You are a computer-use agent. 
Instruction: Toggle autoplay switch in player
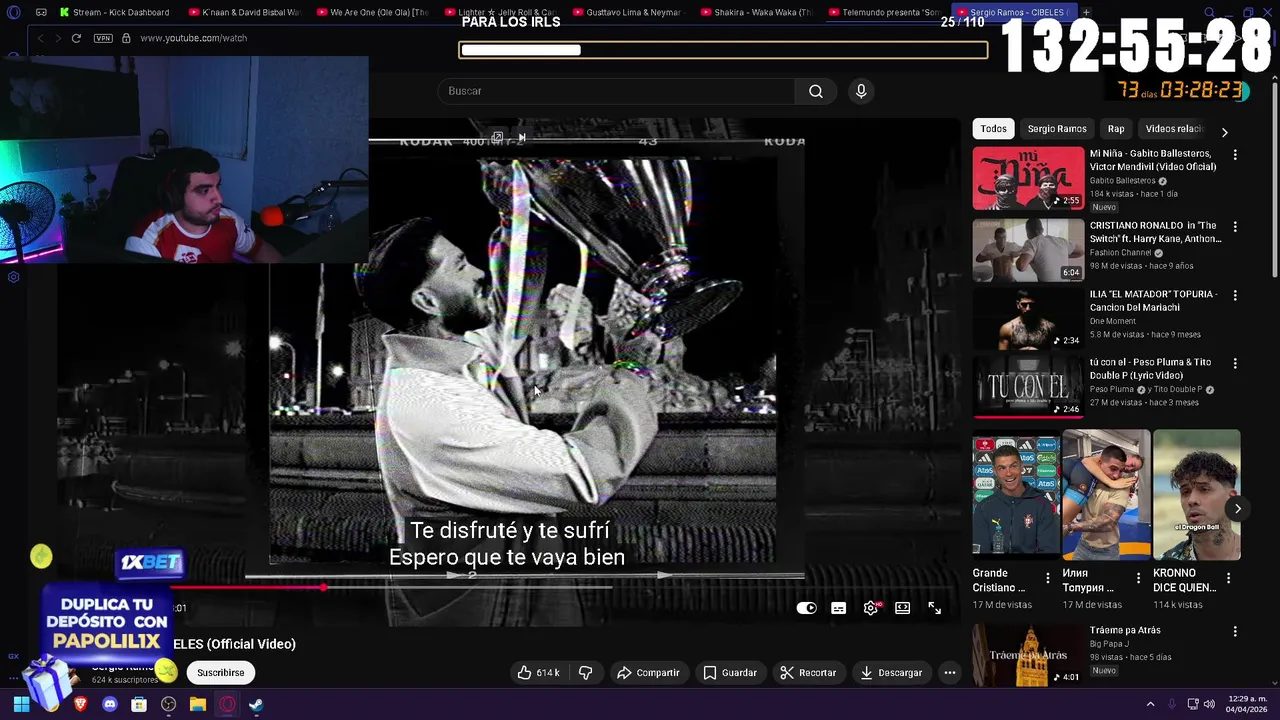pyautogui.click(x=806, y=608)
